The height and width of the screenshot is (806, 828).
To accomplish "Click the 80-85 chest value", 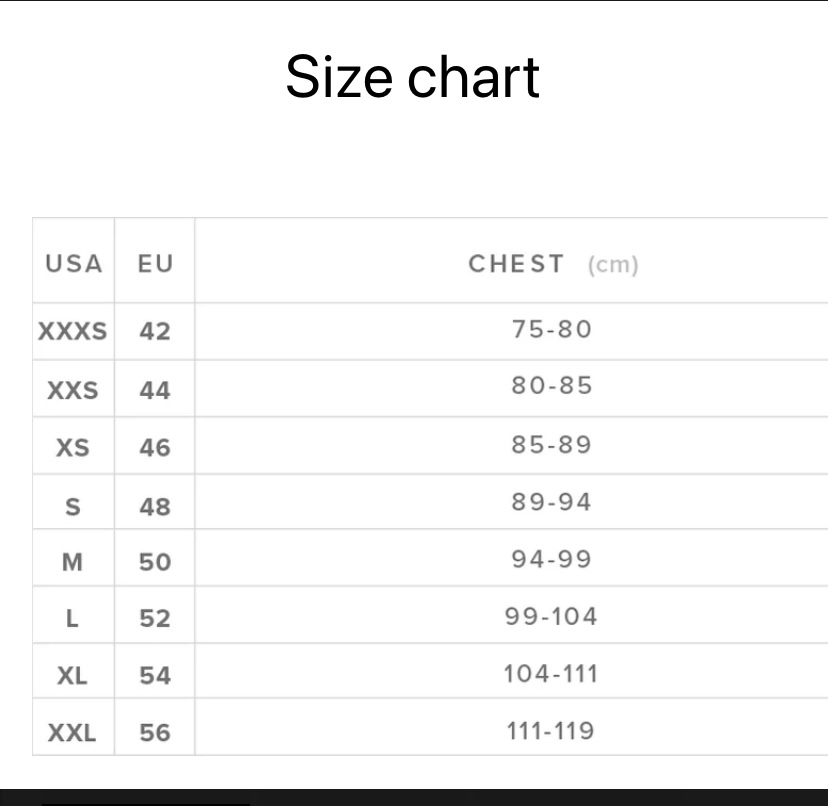I will tap(552, 385).
